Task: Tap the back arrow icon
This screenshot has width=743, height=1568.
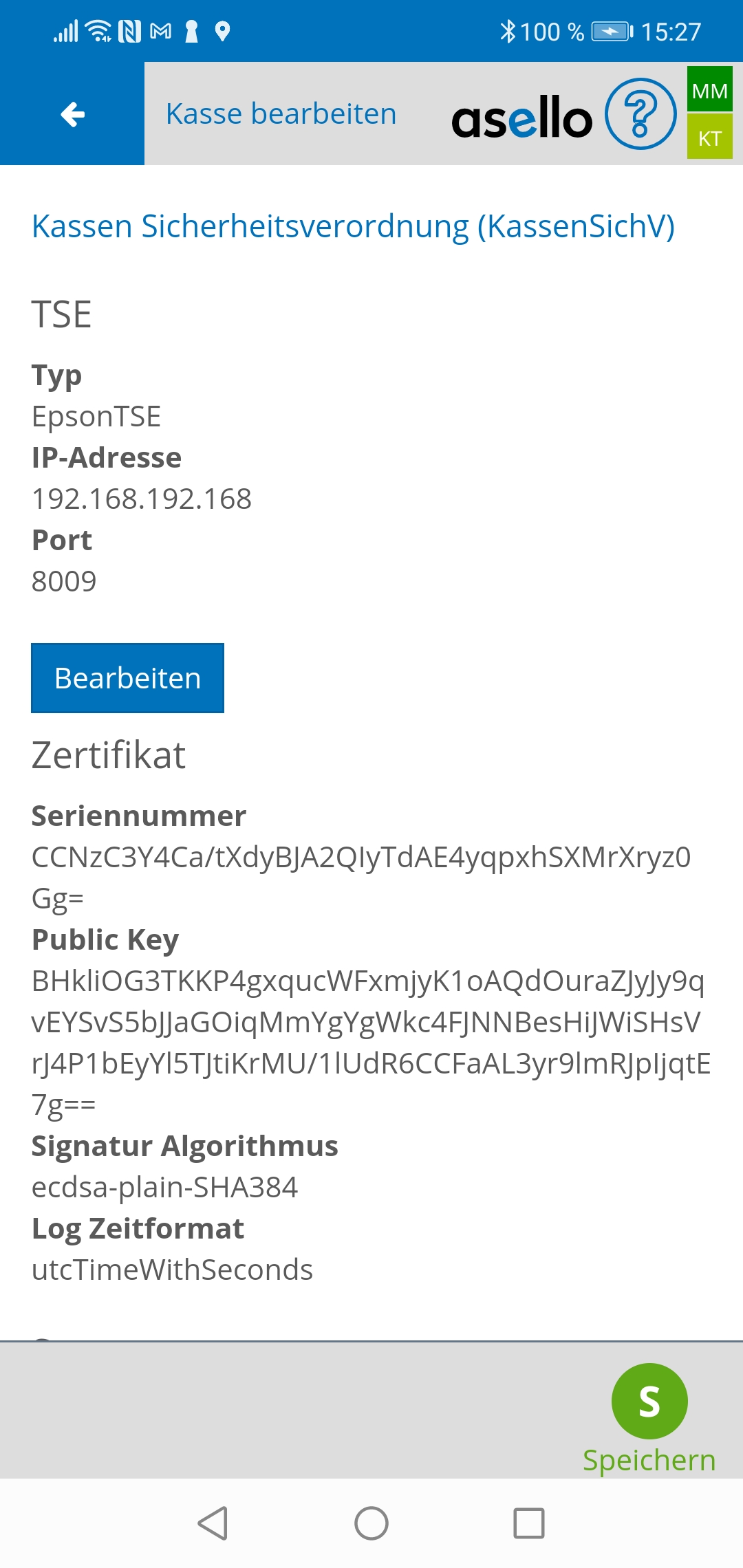Action: pos(72,114)
